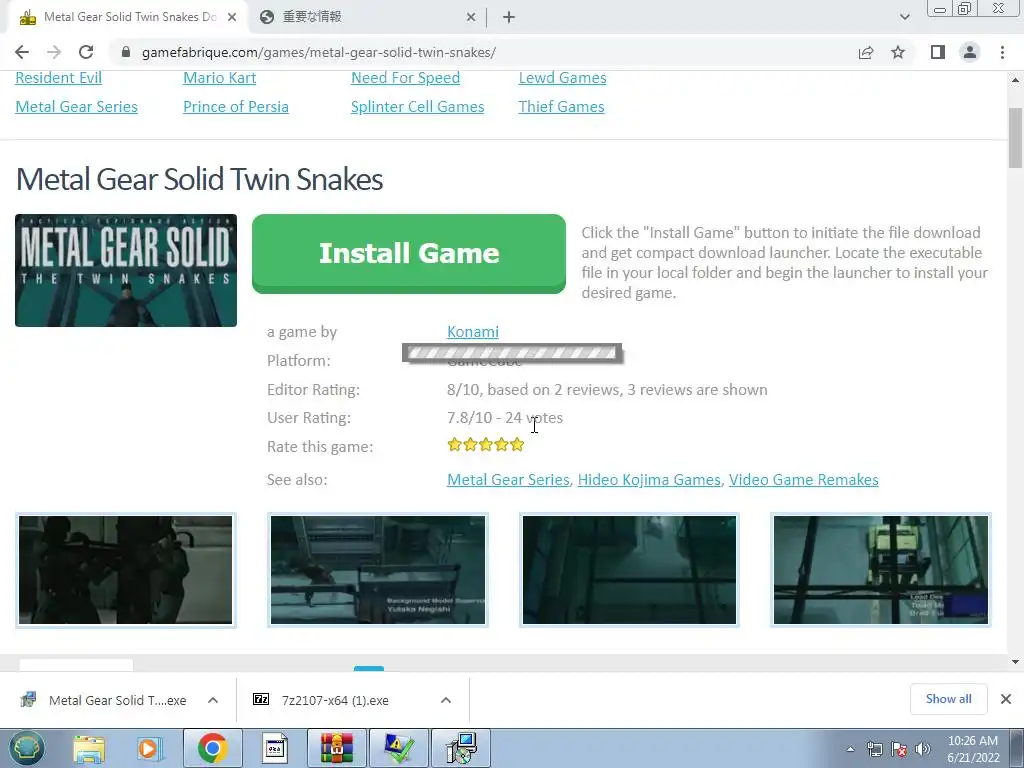Viewport: 1024px width, 768px height.
Task: Open the taskbar clock and date
Action: (x=973, y=749)
